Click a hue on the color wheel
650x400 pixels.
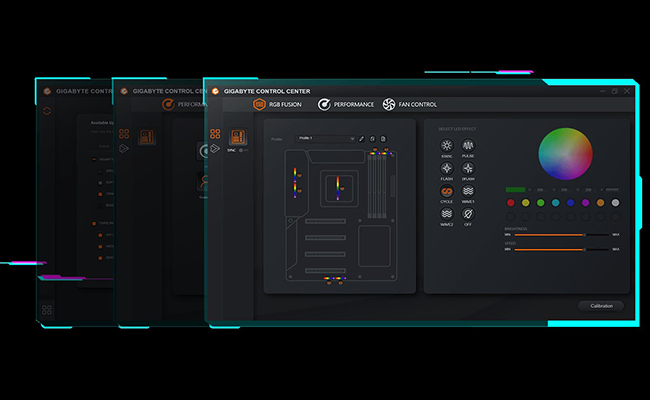click(565, 153)
